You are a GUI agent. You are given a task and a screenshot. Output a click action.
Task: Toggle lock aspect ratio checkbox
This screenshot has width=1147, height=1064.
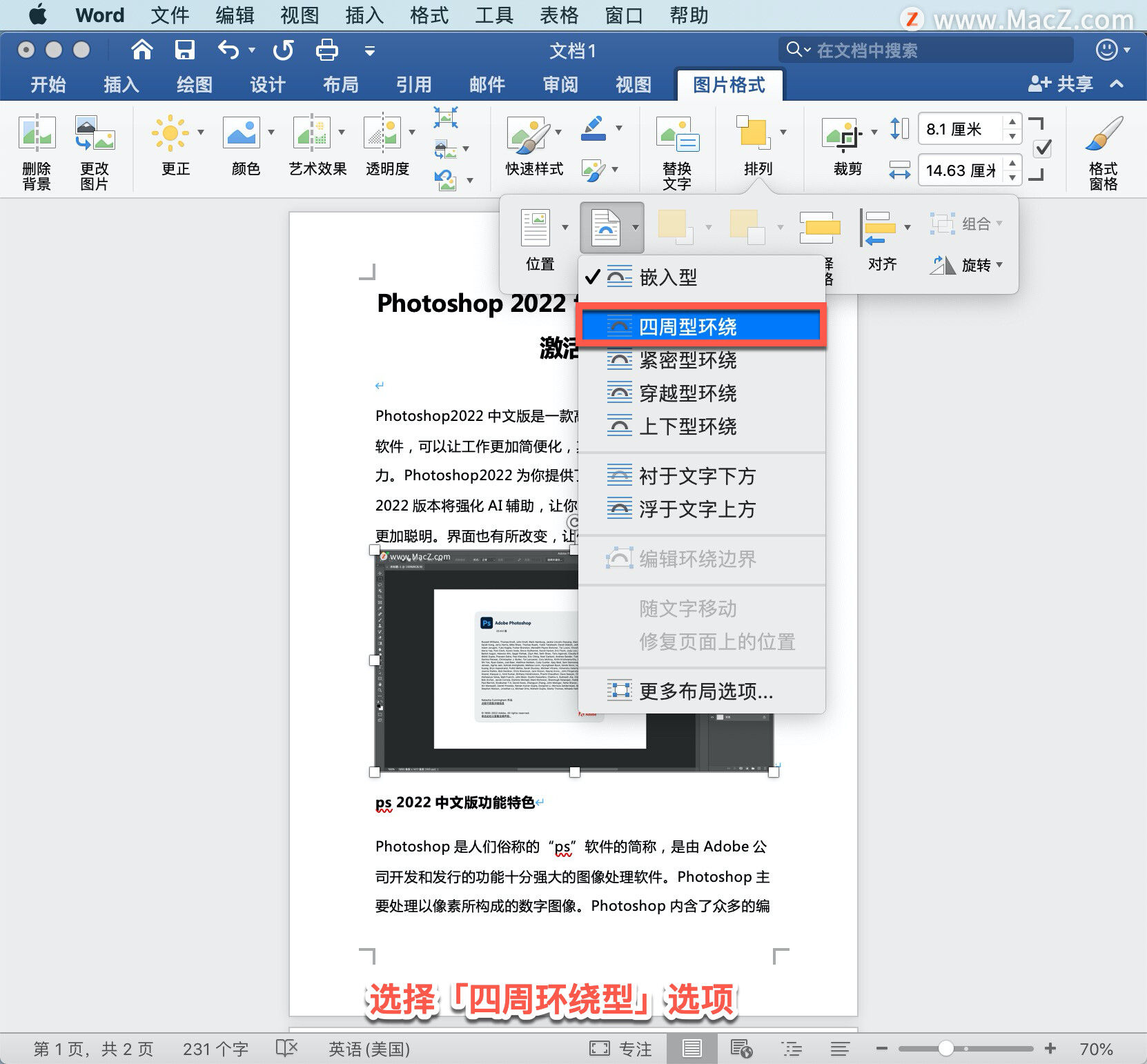point(1043,148)
